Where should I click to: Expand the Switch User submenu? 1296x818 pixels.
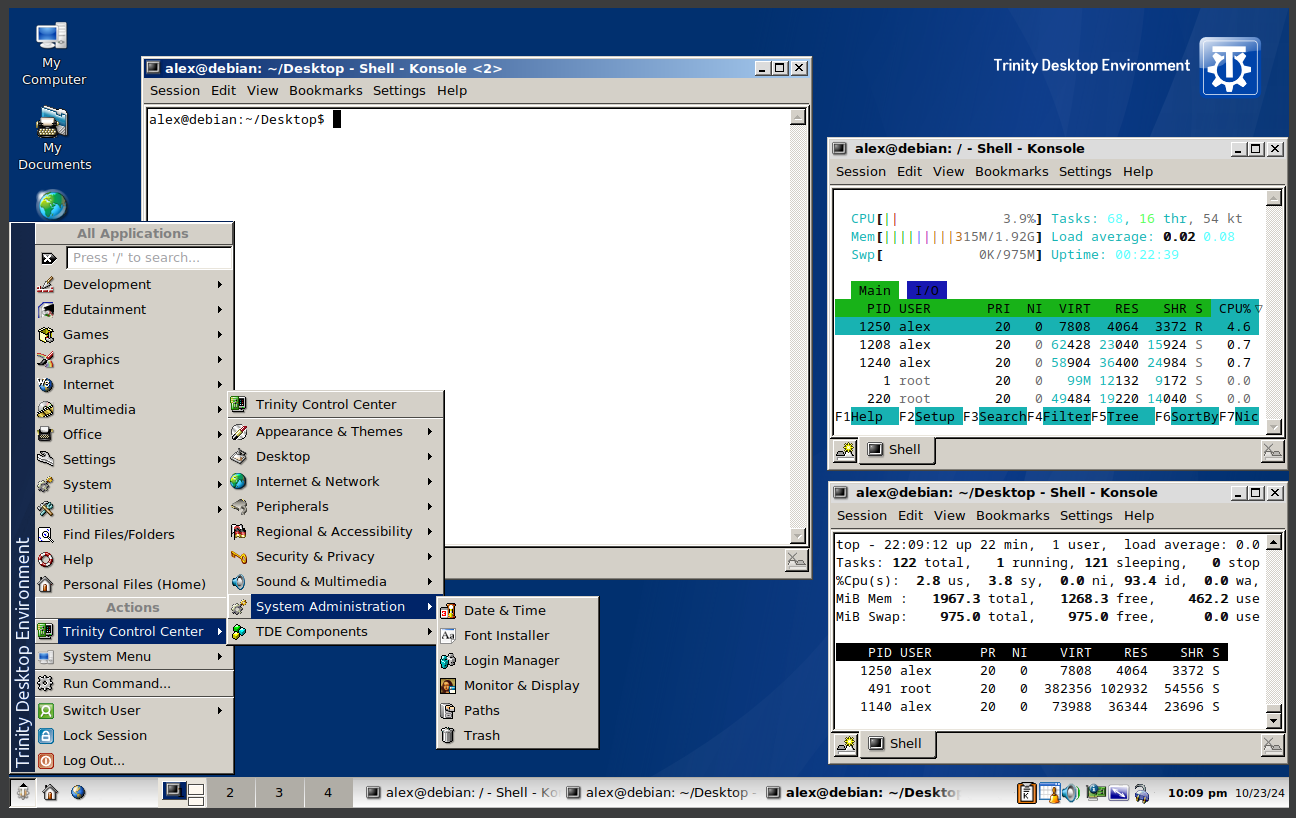[101, 710]
